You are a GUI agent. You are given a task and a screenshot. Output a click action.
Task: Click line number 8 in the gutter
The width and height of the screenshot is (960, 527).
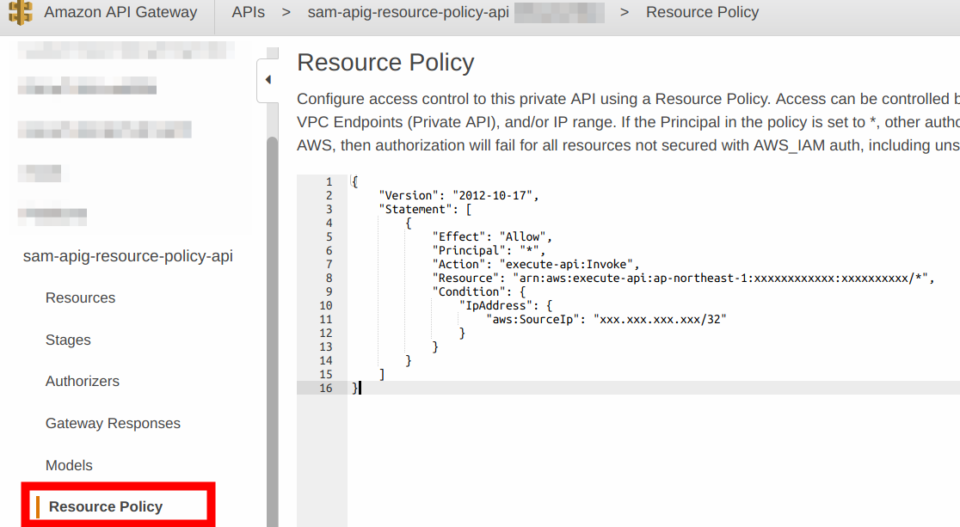click(328, 278)
